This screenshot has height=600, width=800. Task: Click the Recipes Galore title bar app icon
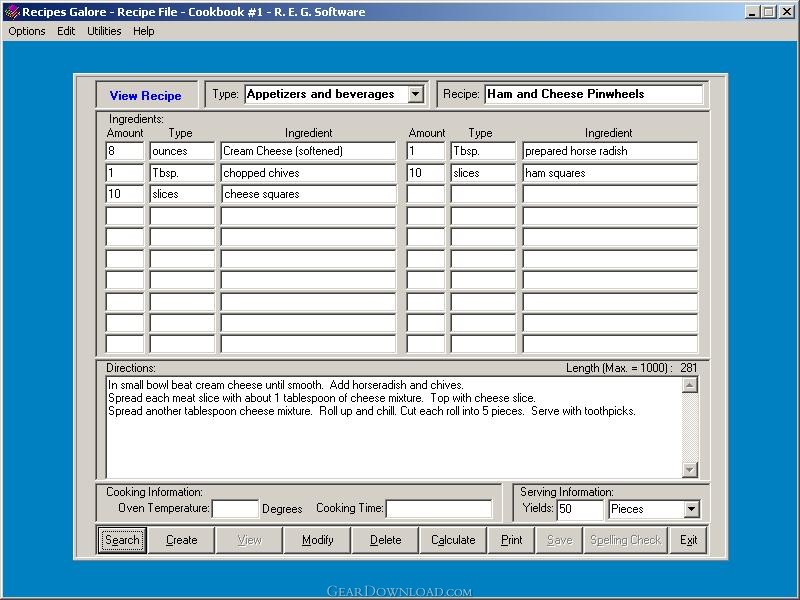[11, 12]
